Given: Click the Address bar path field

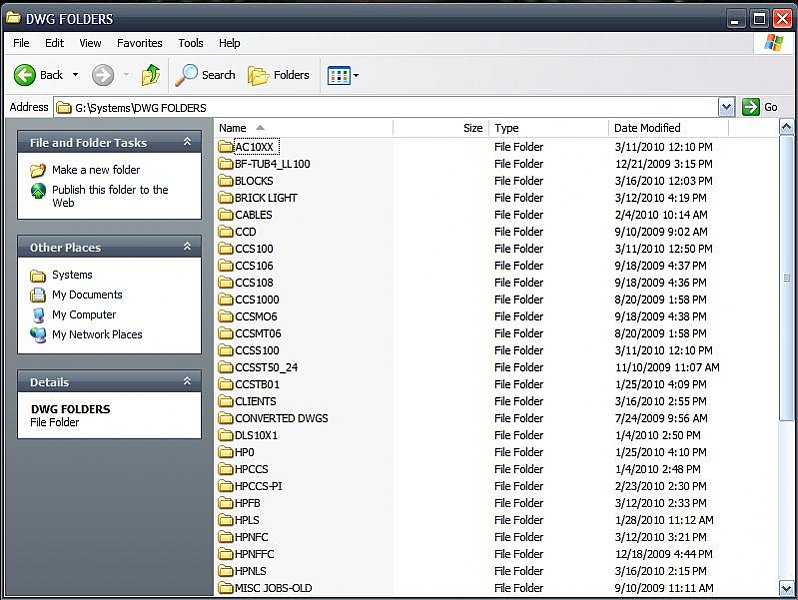Looking at the screenshot, I should point(386,107).
